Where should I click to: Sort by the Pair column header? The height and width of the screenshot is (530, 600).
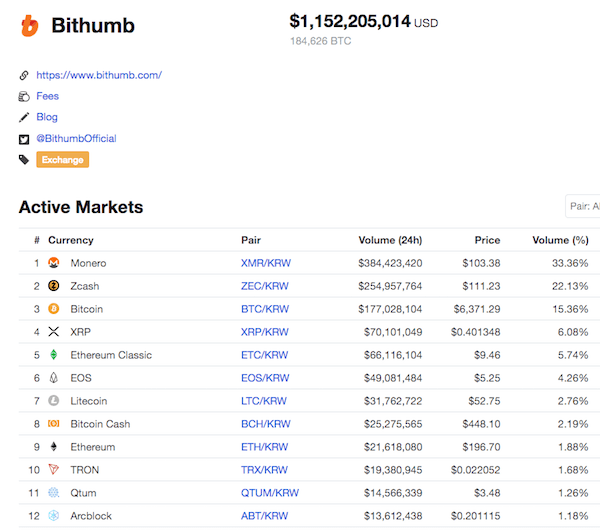(x=251, y=240)
